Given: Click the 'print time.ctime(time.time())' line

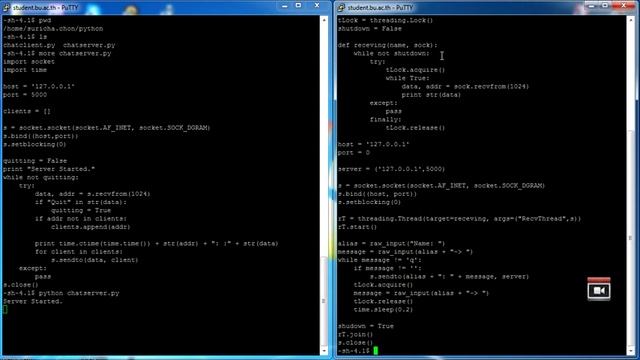Looking at the screenshot, I should pos(156,244).
